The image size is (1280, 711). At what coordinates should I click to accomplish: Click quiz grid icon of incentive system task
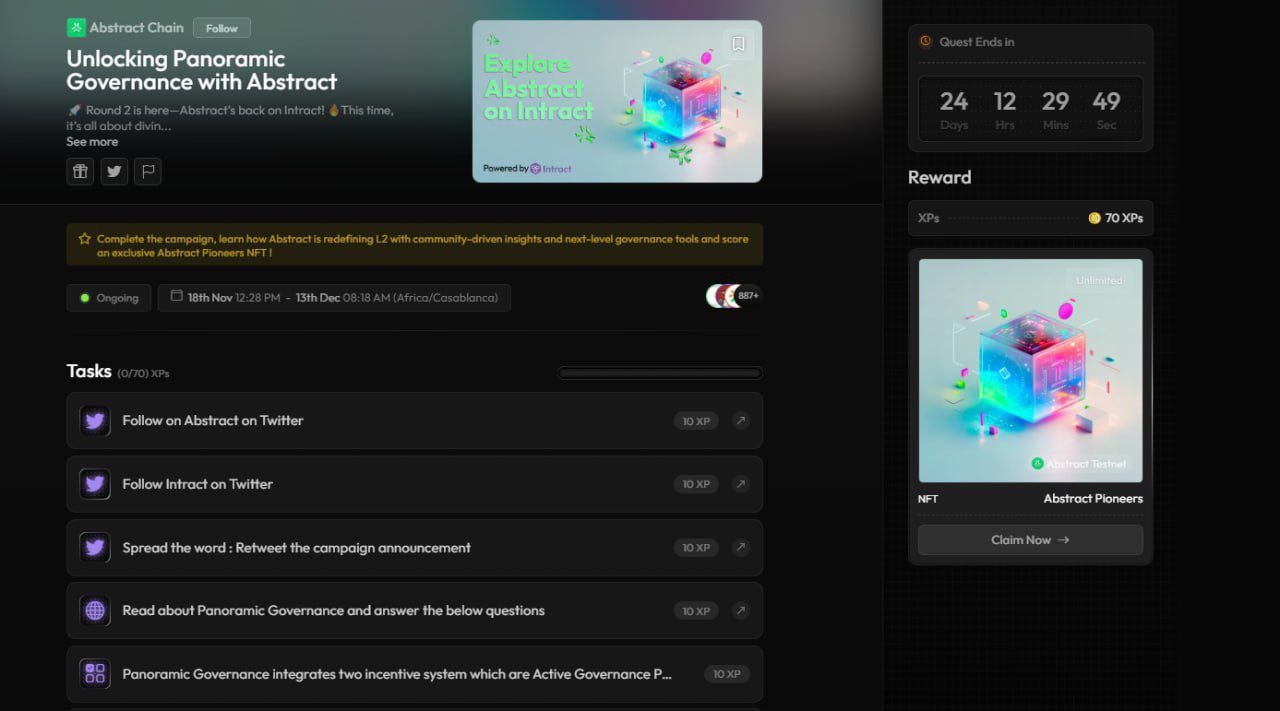[95, 674]
